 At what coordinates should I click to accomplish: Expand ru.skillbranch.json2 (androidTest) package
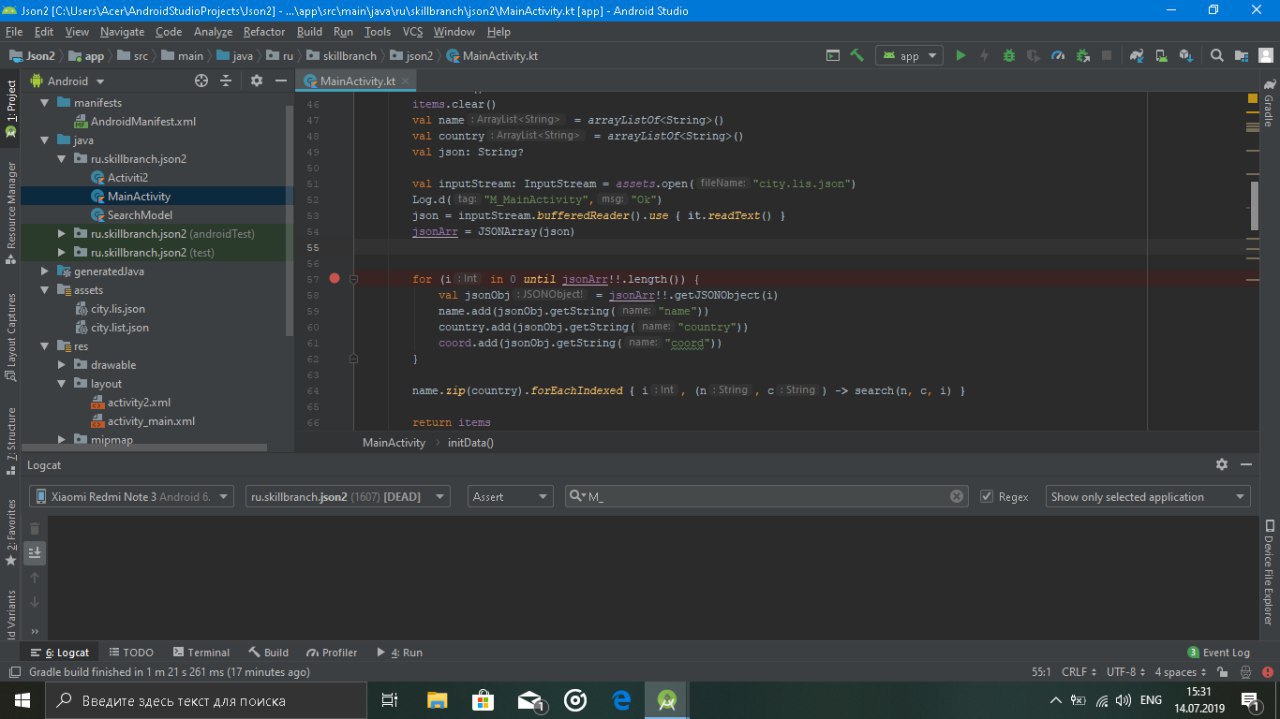62,234
